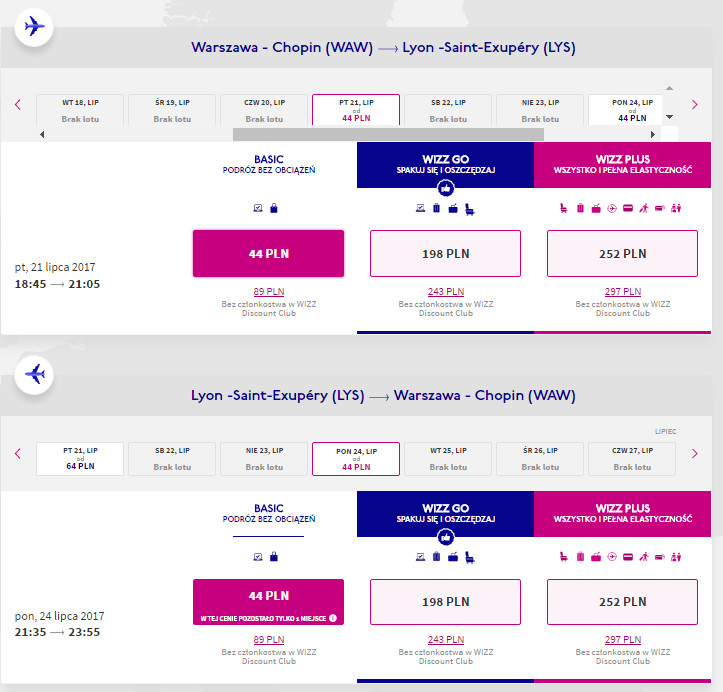Screen dimensions: 723x692
Task: Click the return Basic online check-in icon
Action: [x=258, y=556]
